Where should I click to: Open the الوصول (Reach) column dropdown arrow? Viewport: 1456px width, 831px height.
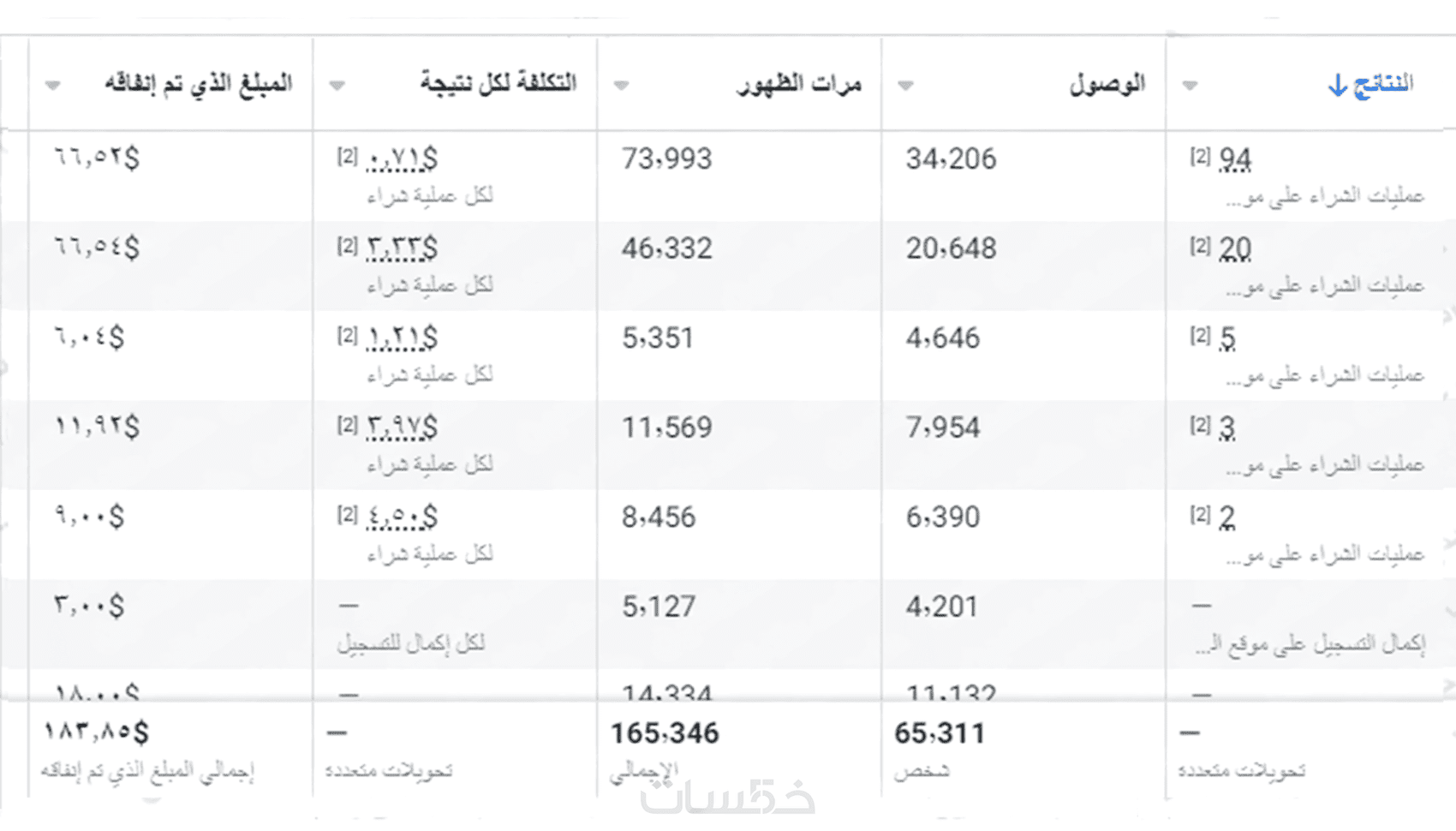point(905,85)
